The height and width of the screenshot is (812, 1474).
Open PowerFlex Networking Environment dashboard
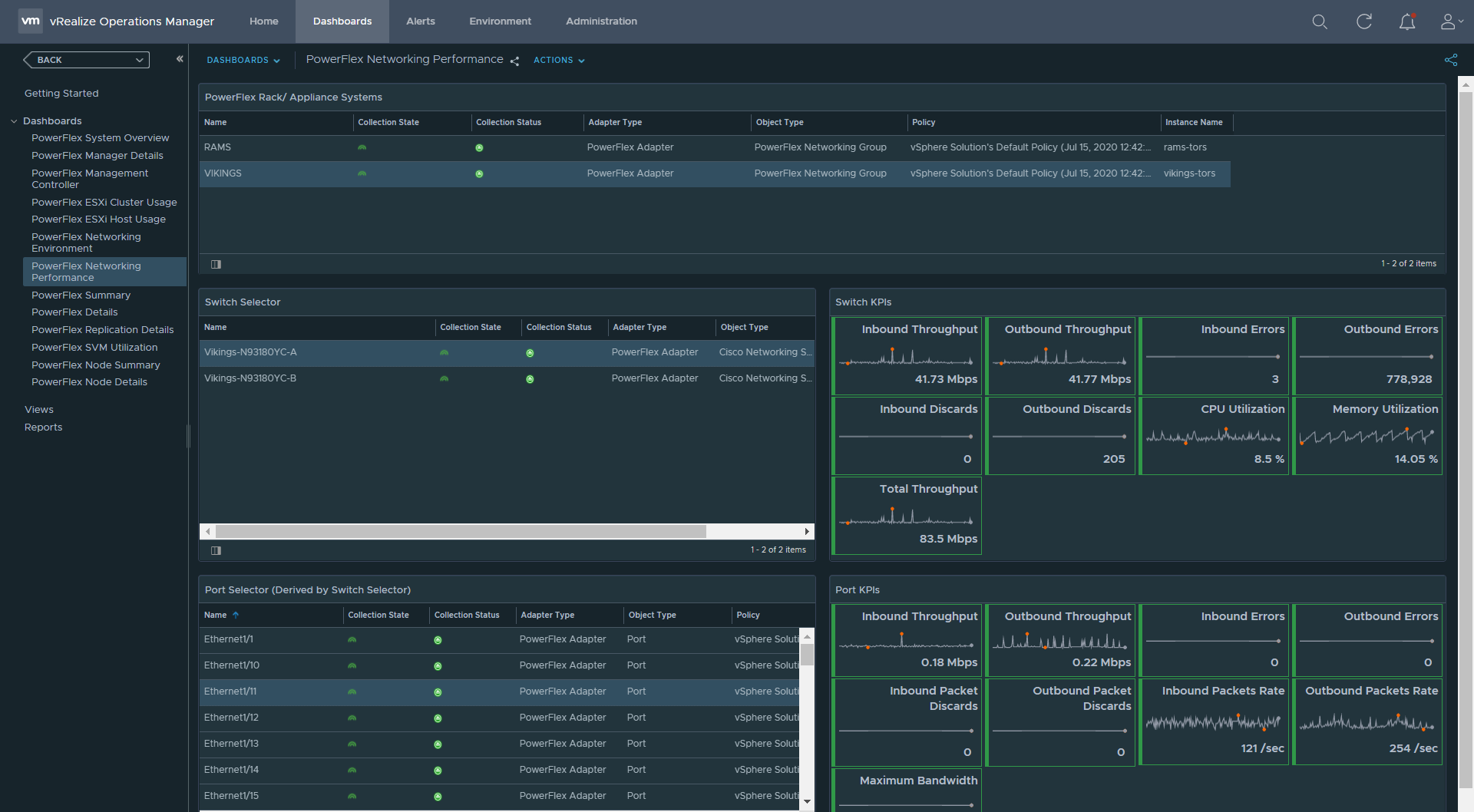pyautogui.click(x=86, y=243)
